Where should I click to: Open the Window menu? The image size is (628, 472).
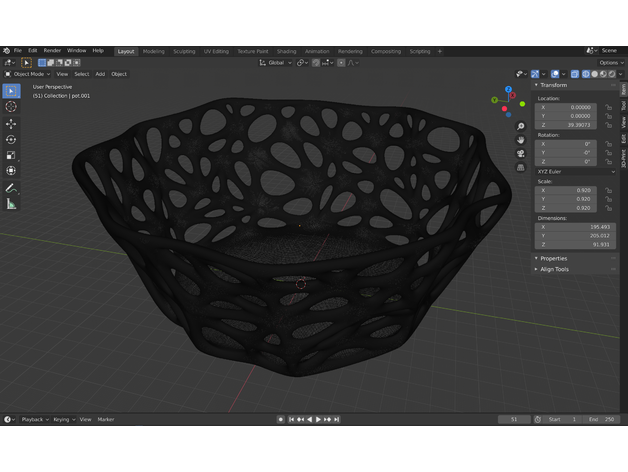pos(76,50)
